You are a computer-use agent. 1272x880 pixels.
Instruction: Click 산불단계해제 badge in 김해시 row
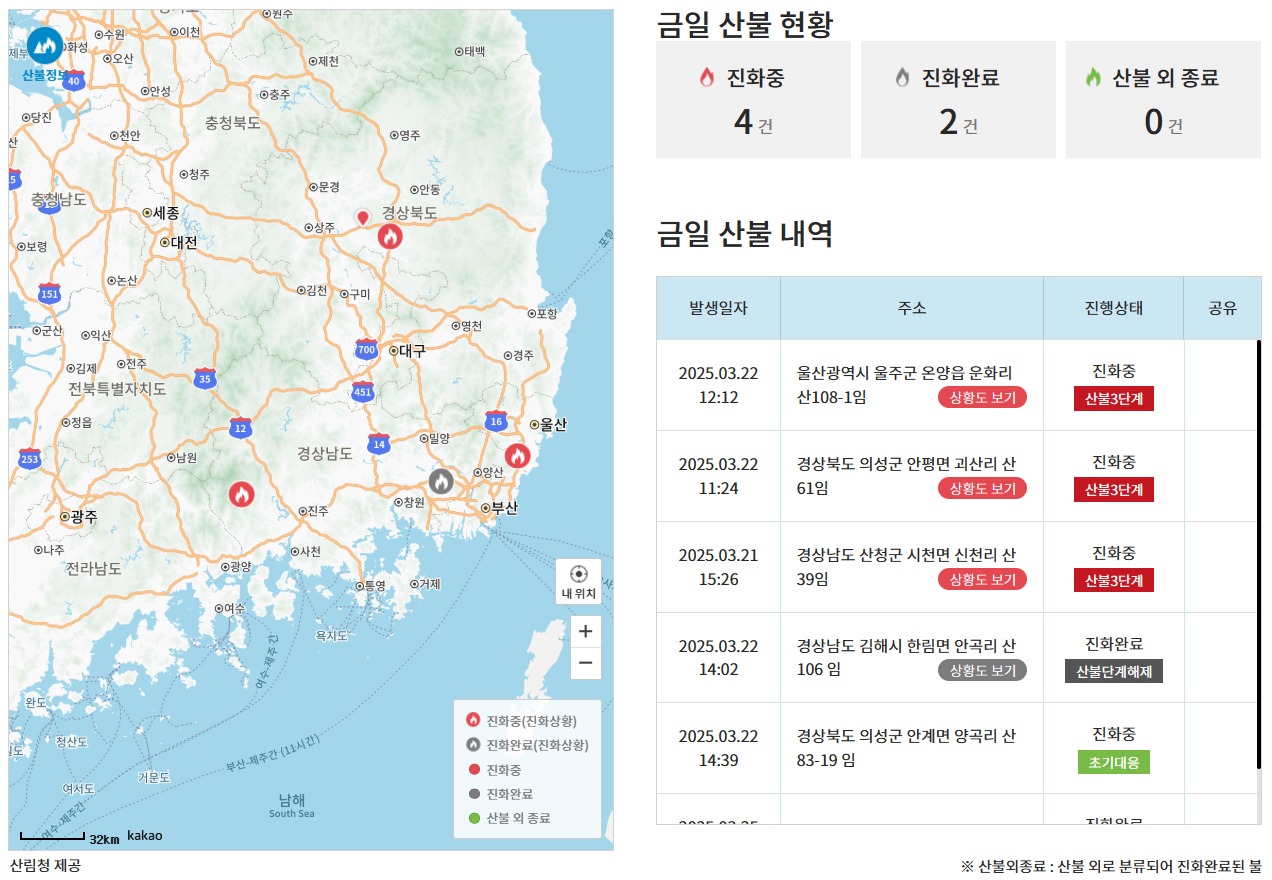1114,671
